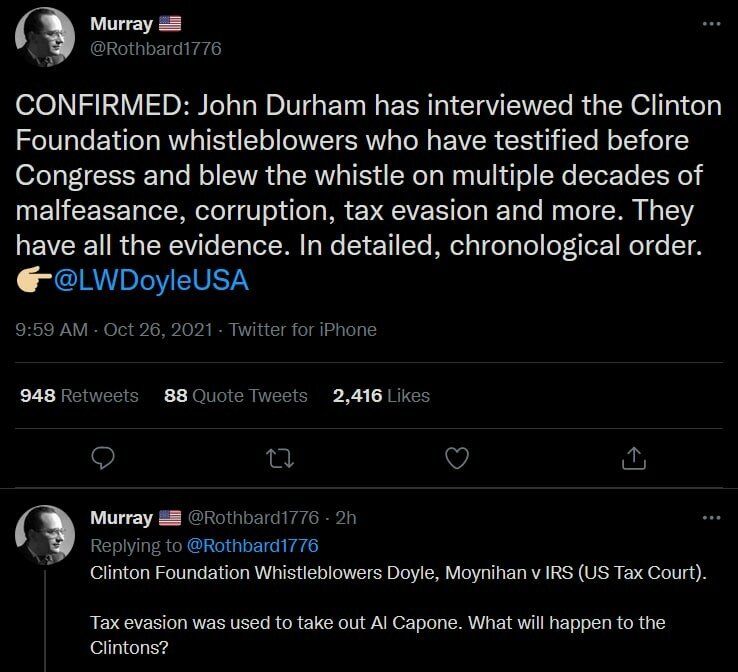Screen dimensions: 738x672
Task: Open the more options menu on reply tweet
Action: tap(711, 518)
